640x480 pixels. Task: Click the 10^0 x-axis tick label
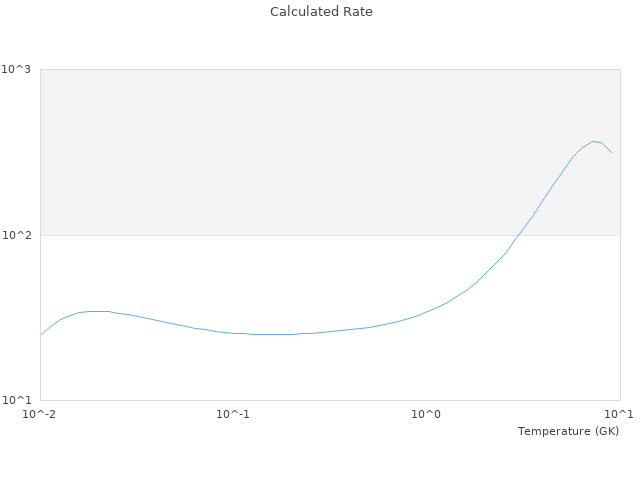tap(427, 414)
